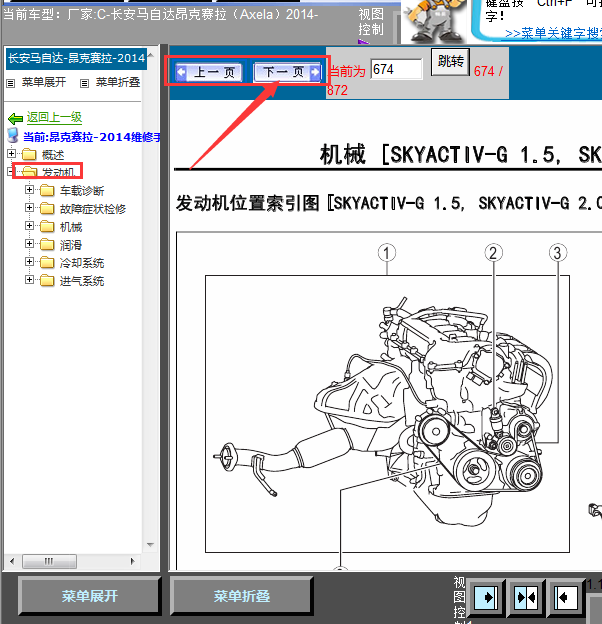Click the expand-right view control icon
602x624 pixels.
[x=485, y=597]
